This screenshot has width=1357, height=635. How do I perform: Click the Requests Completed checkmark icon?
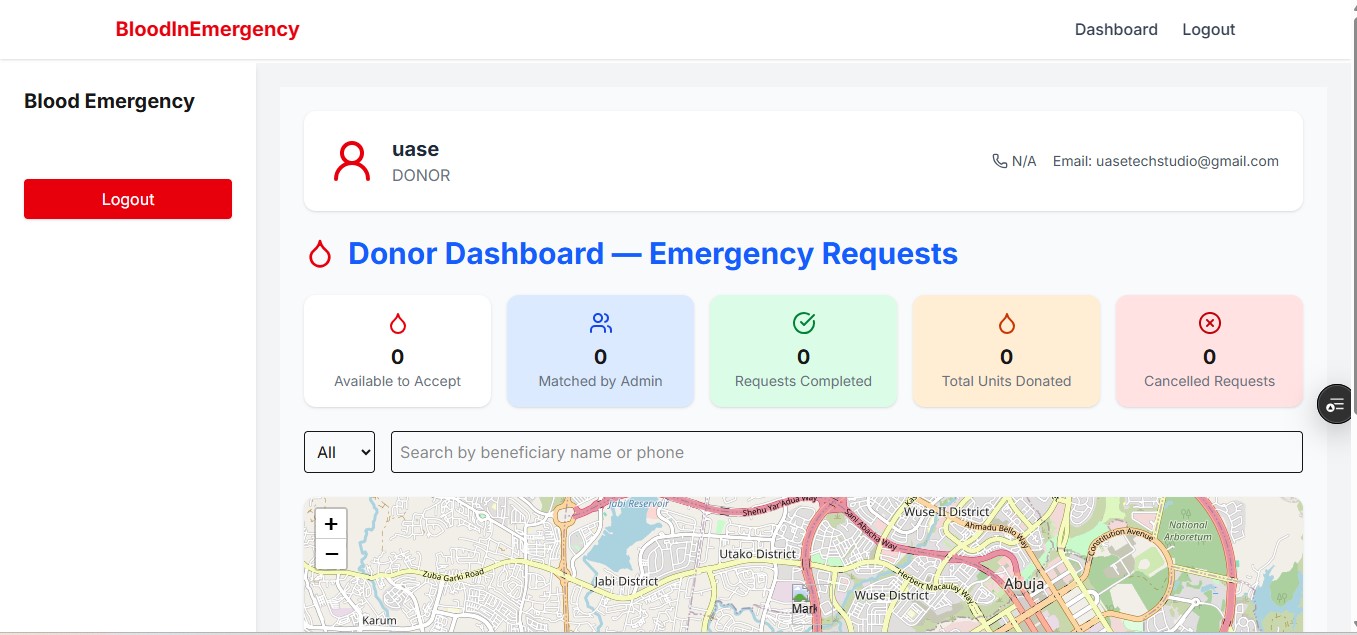(x=803, y=323)
